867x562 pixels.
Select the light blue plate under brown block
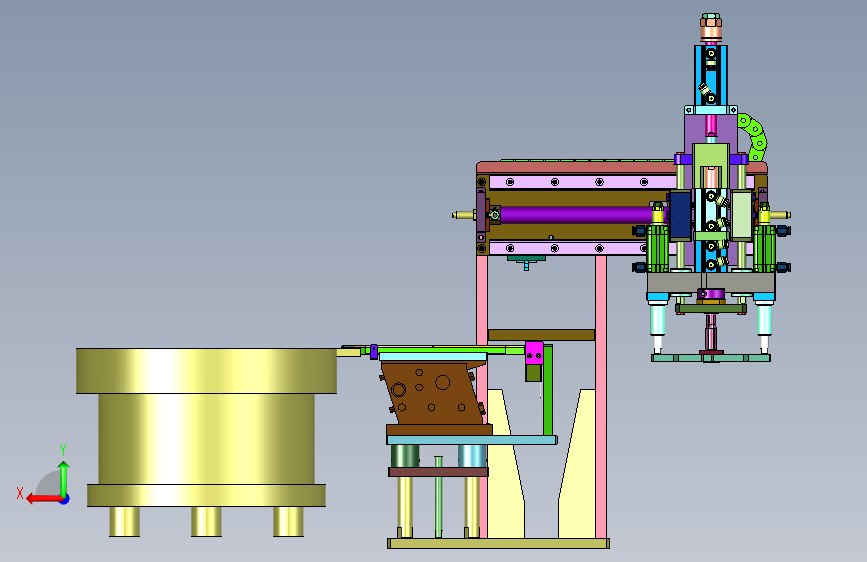tap(472, 440)
